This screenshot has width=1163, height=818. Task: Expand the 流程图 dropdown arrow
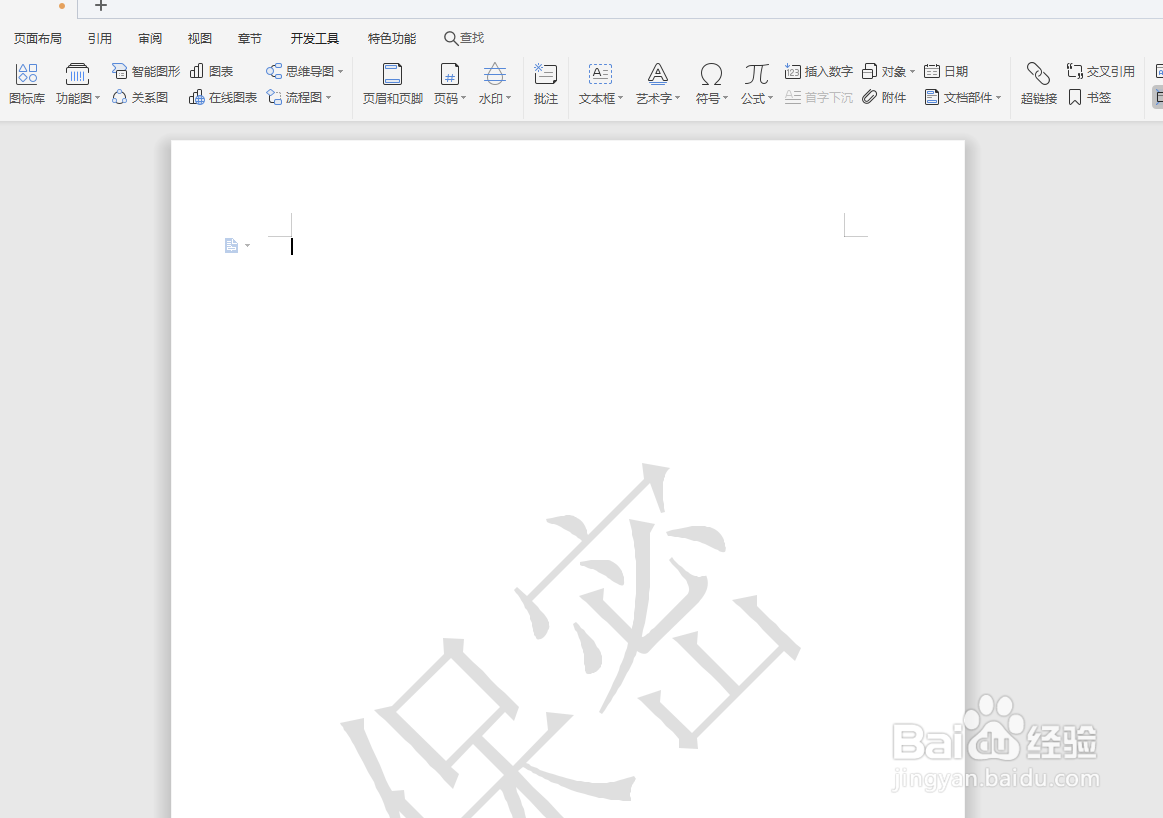pos(329,97)
